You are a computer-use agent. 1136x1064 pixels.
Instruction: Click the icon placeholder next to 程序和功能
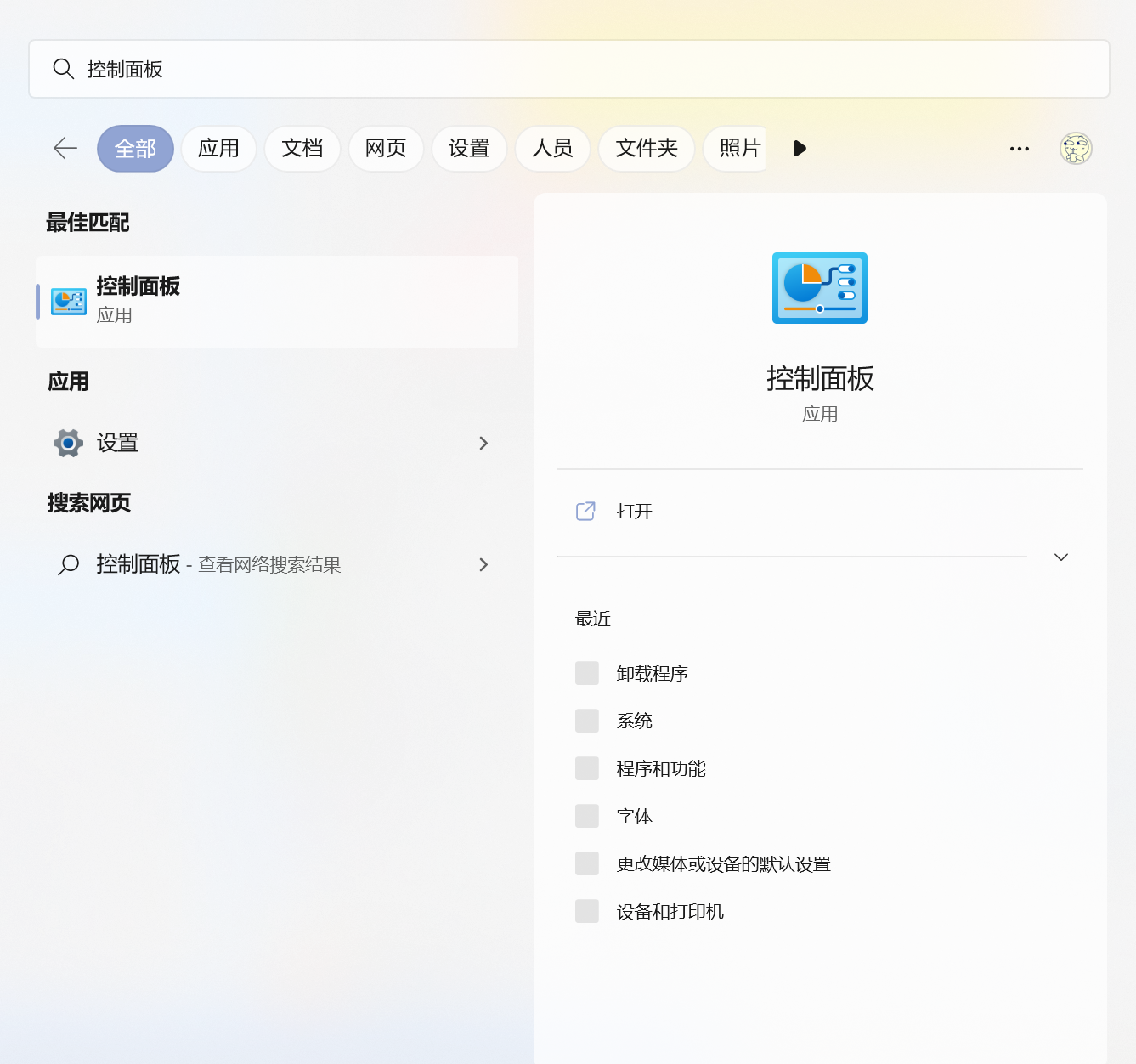[587, 768]
